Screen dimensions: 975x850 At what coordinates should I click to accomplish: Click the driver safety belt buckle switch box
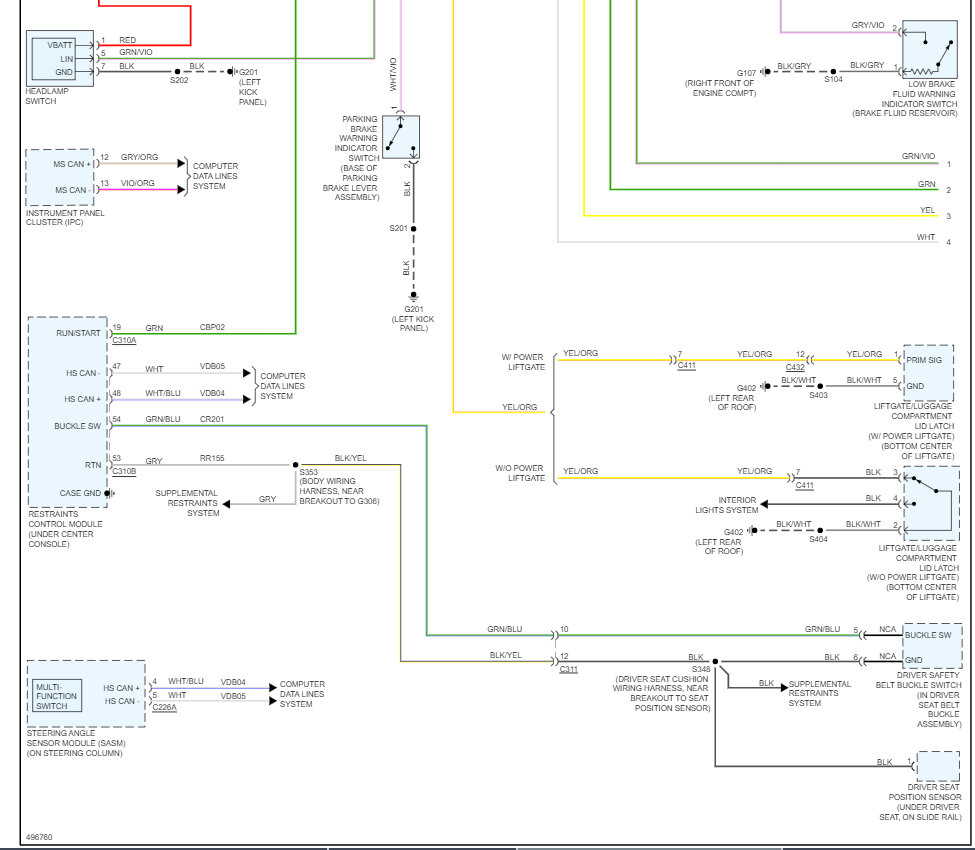[932, 646]
